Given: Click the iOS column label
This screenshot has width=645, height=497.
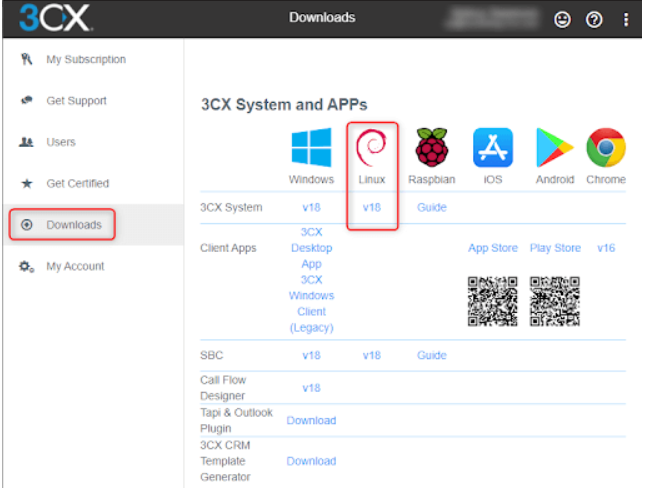Looking at the screenshot, I should [x=493, y=180].
